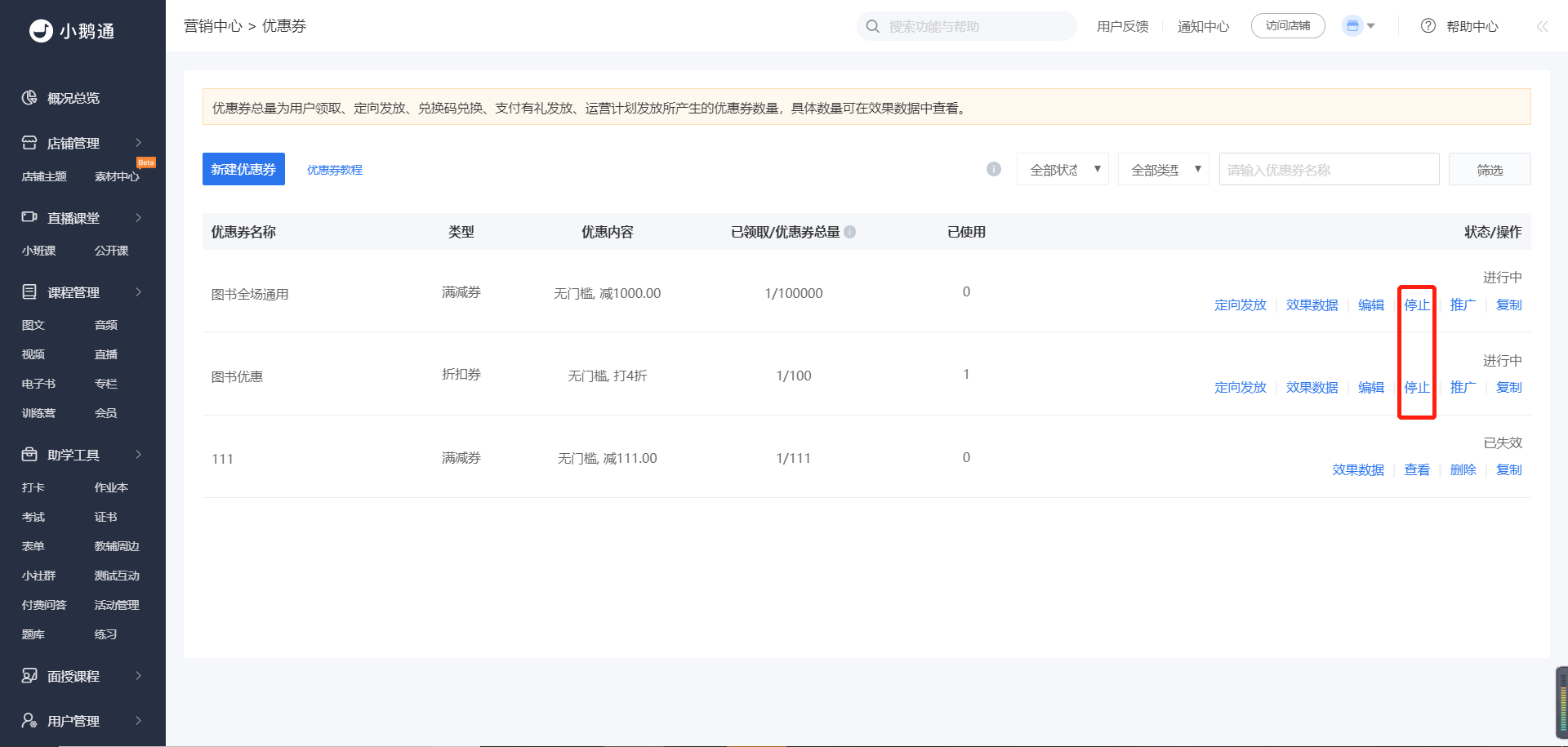Click the 访问店铺 button
Image resolution: width=1568 pixels, height=747 pixels.
point(1288,26)
